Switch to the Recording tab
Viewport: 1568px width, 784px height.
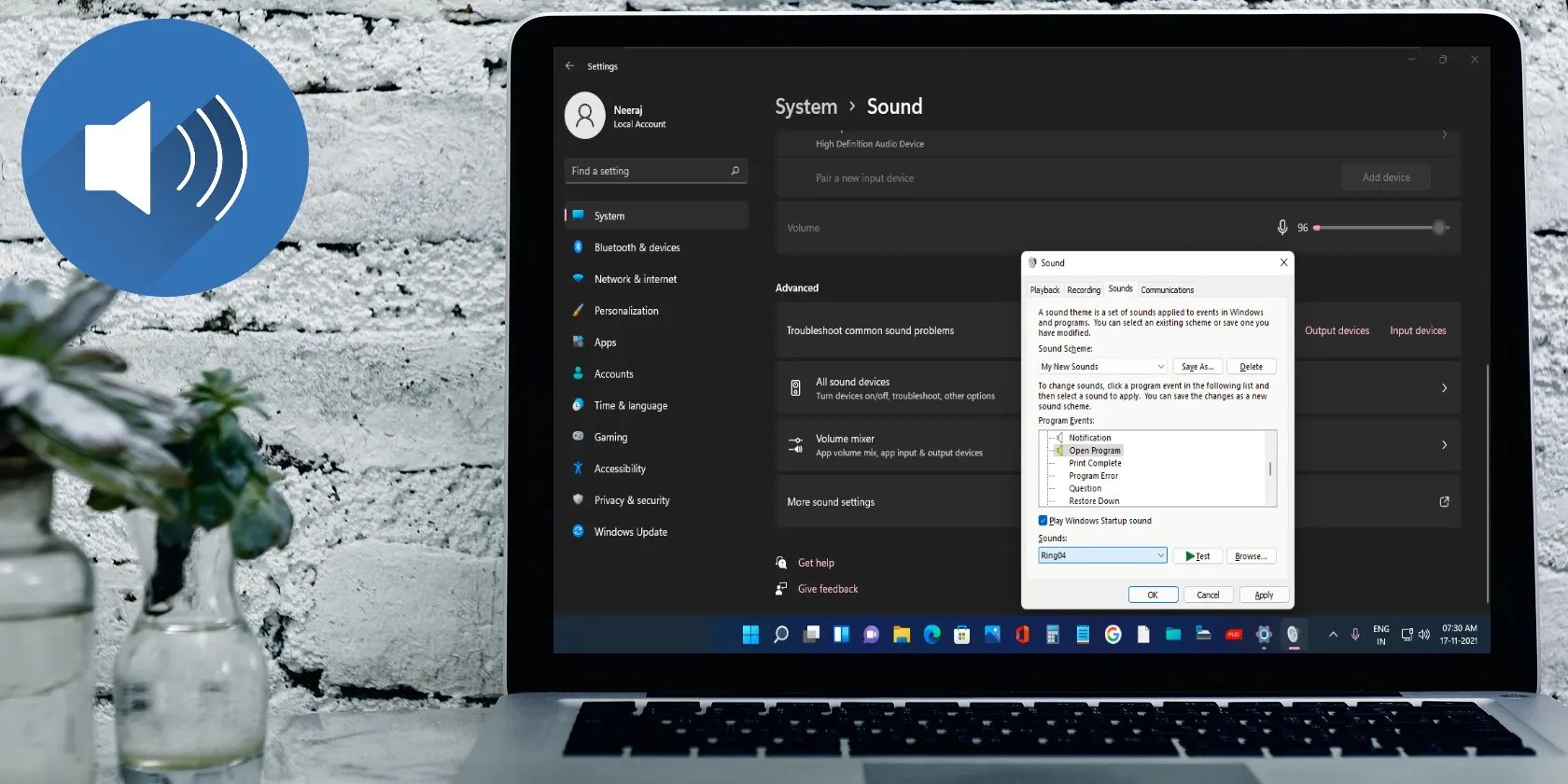(1084, 290)
